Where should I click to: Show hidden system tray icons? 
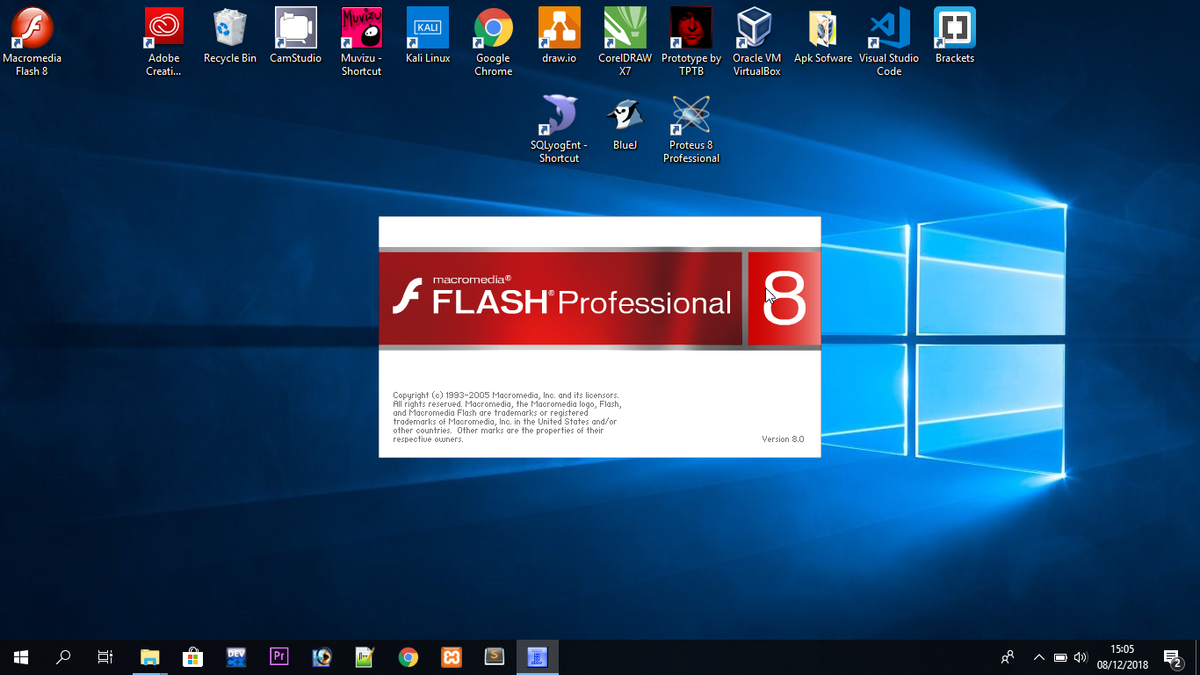point(1039,657)
